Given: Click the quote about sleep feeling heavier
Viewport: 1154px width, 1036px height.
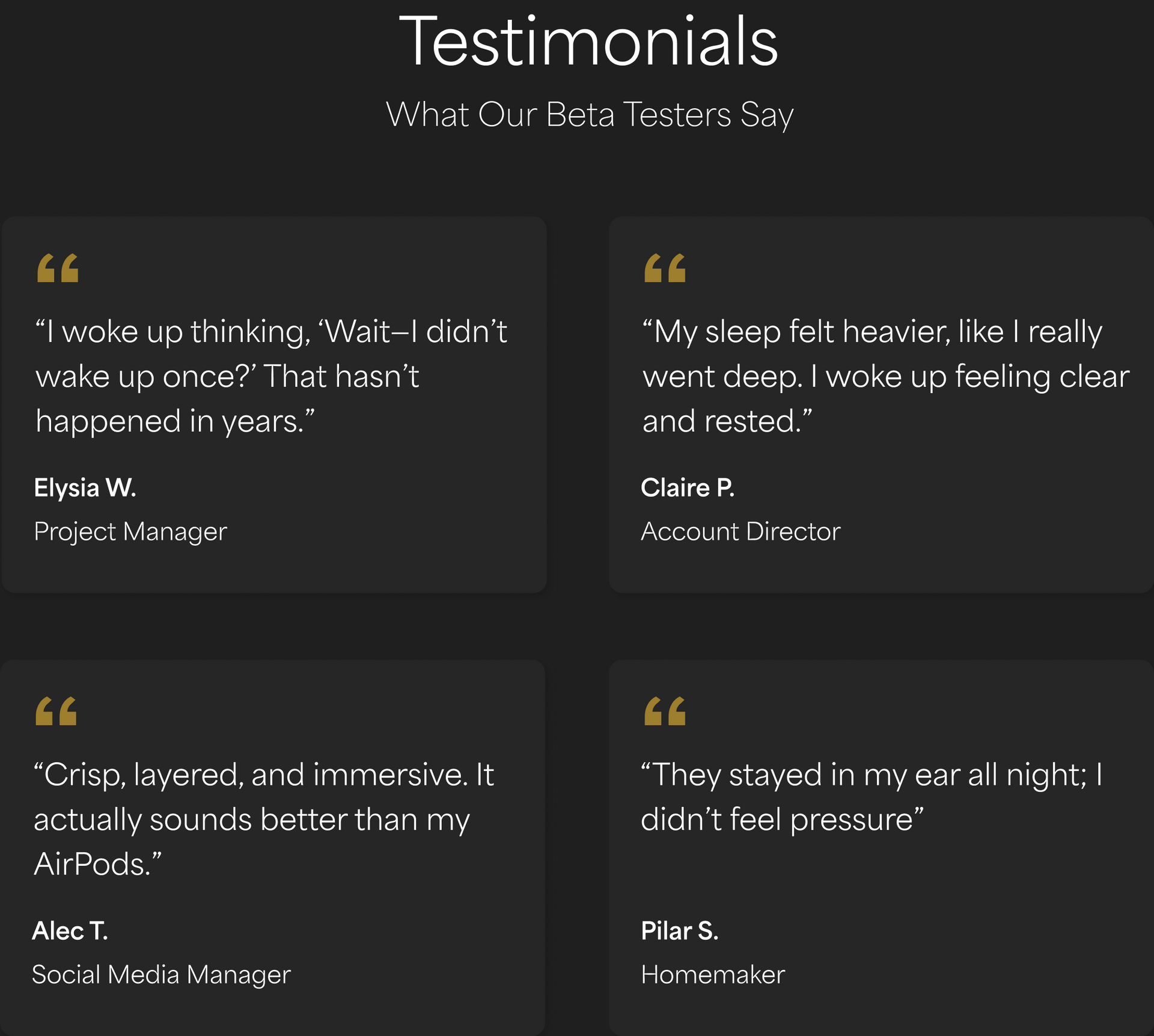Looking at the screenshot, I should point(886,376).
